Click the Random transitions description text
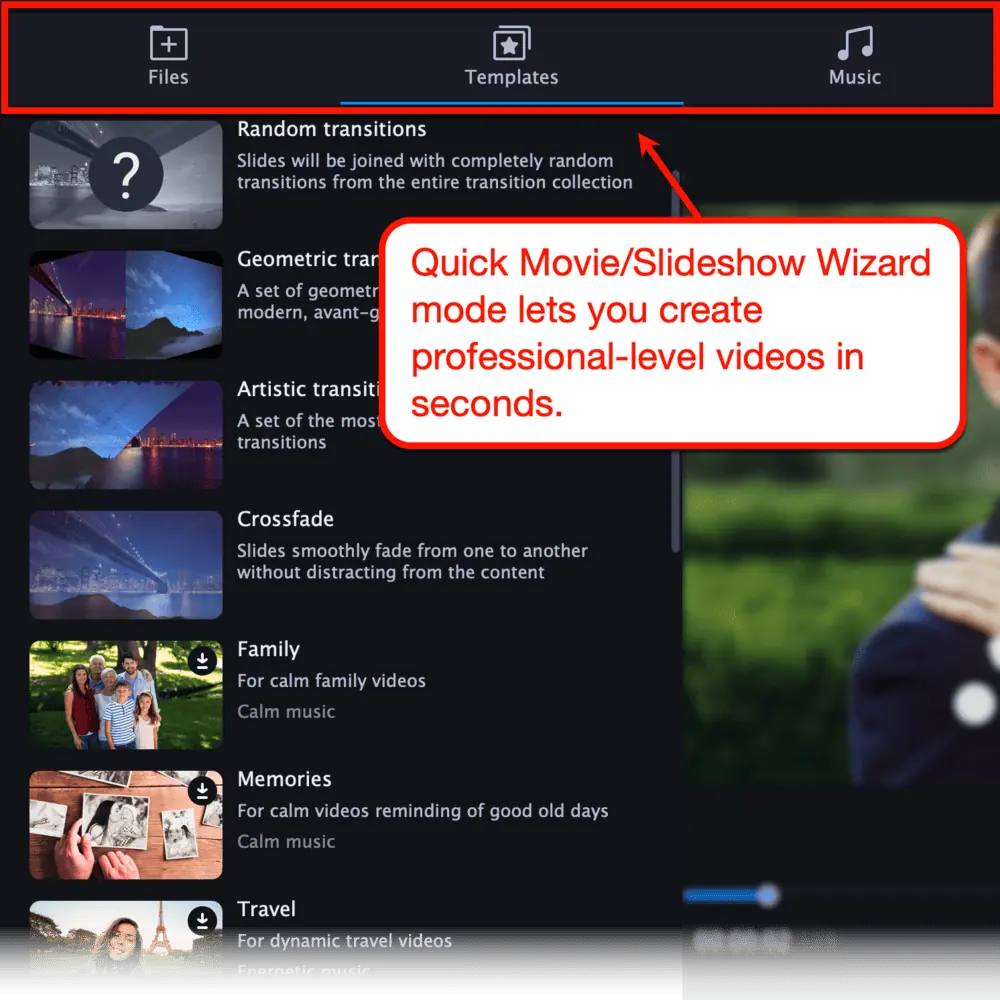The width and height of the screenshot is (1000, 1000). click(435, 172)
